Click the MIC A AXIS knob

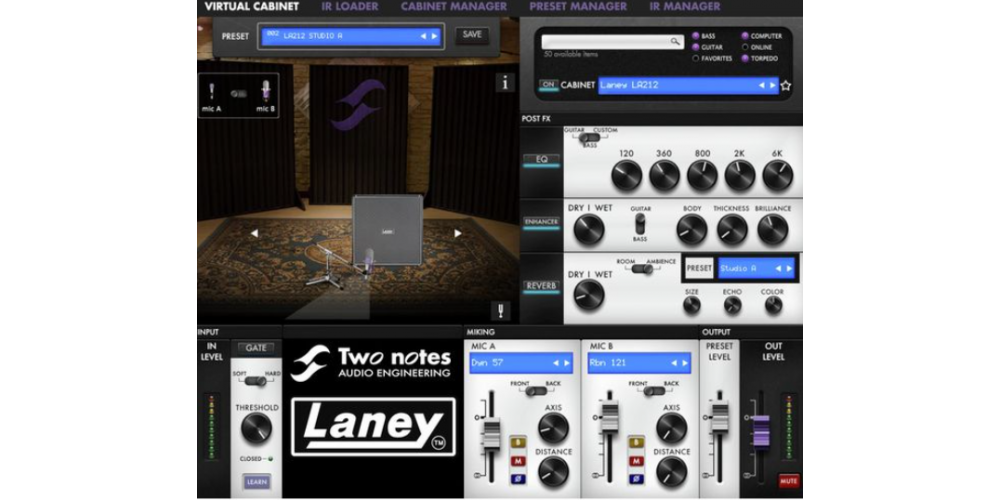pos(554,428)
